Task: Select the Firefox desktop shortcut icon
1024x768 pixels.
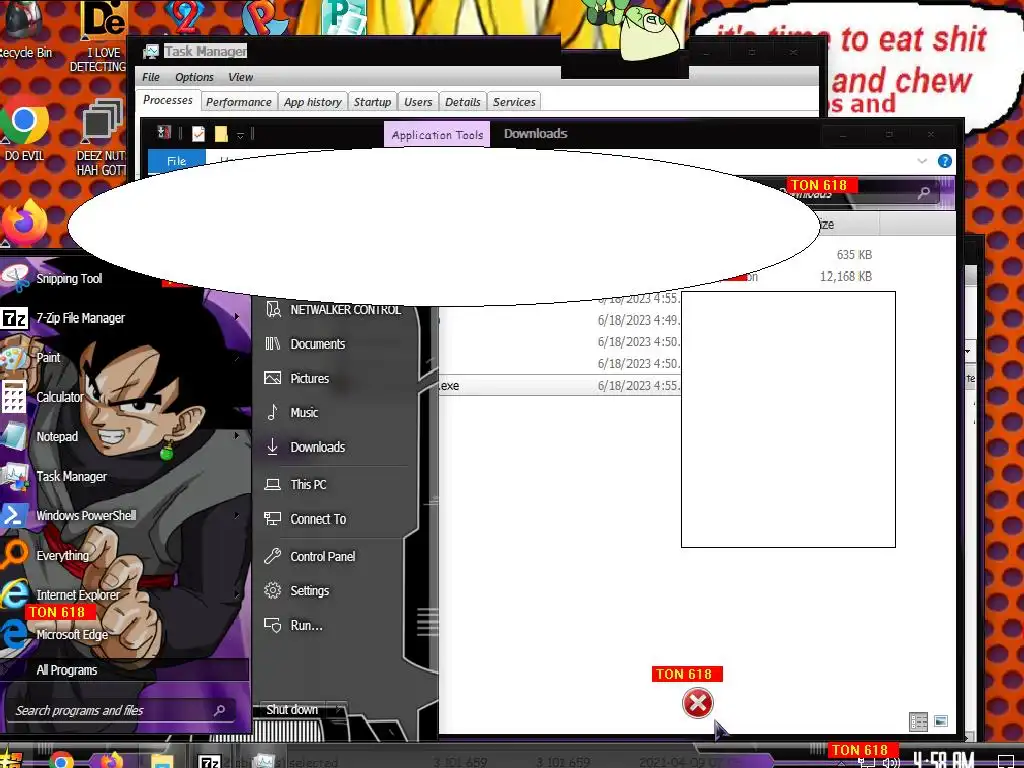Action: tap(25, 223)
